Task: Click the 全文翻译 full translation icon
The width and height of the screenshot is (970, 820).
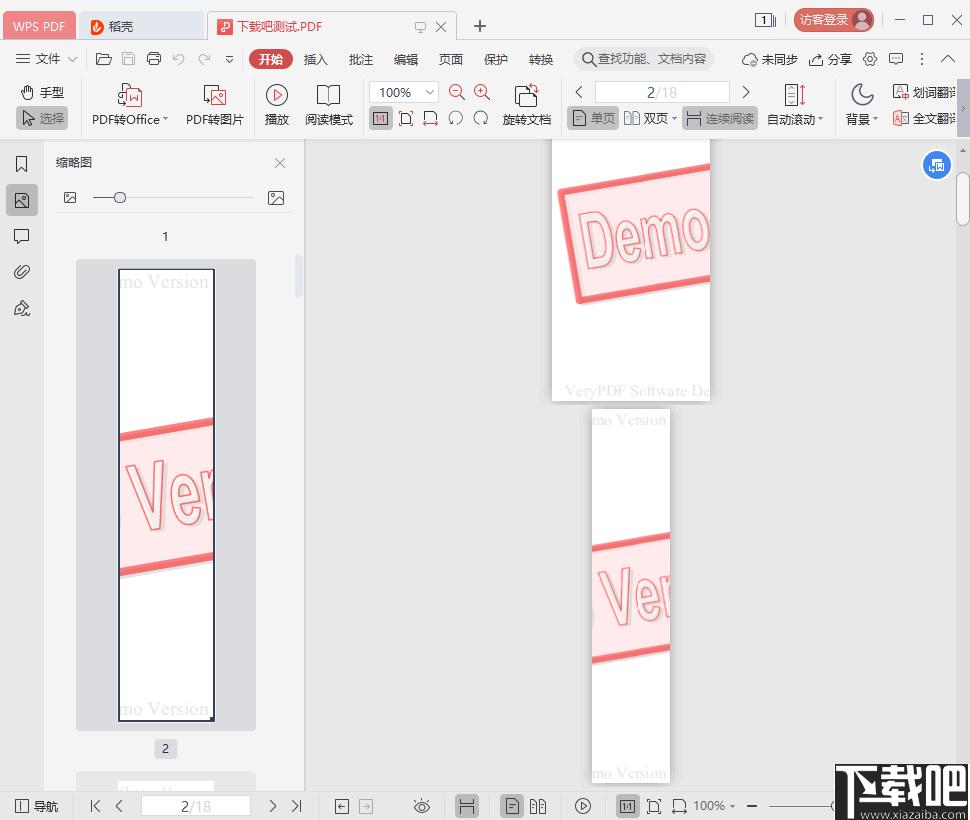Action: point(901,118)
